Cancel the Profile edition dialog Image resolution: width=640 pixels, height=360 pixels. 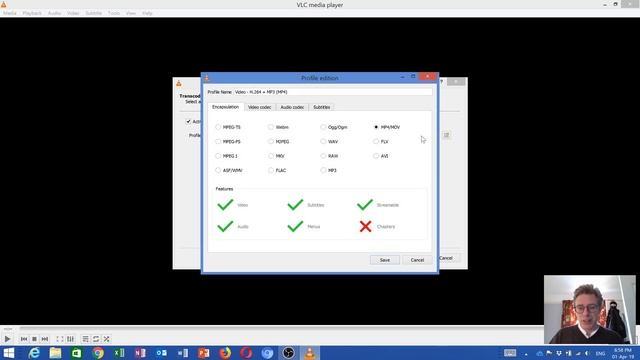[417, 260]
